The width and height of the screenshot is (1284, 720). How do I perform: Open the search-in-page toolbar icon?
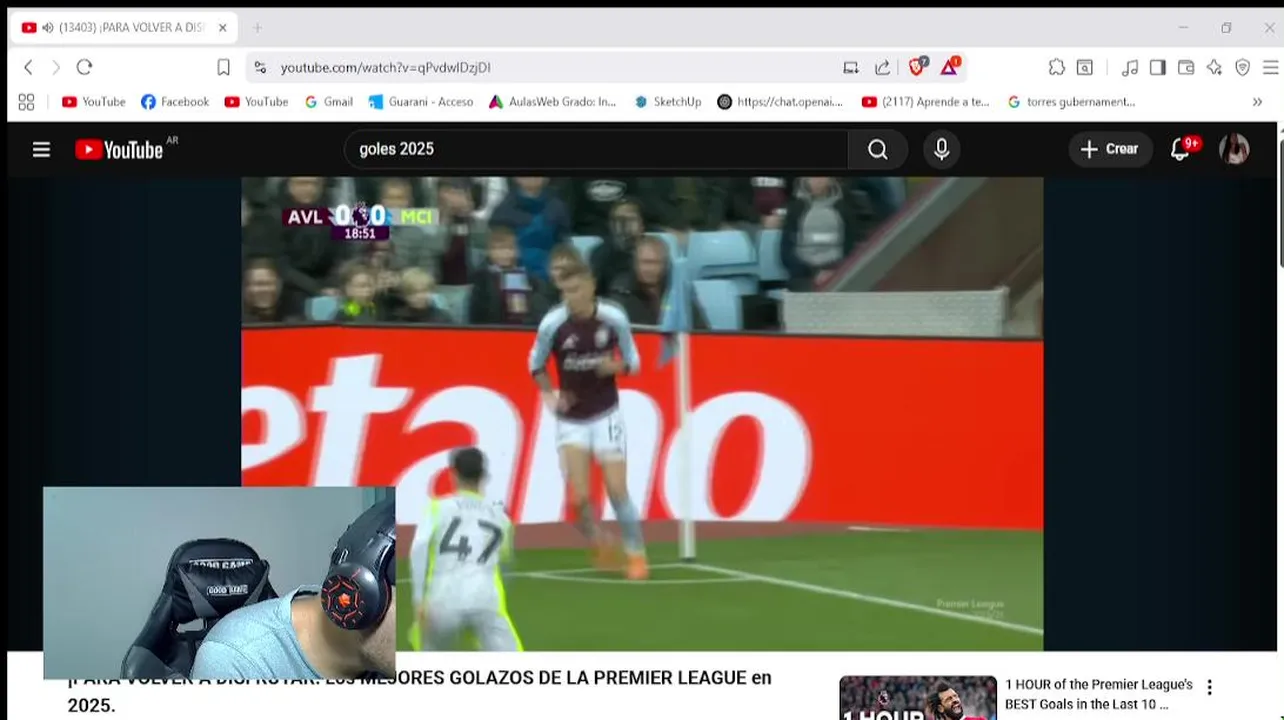point(1085,67)
